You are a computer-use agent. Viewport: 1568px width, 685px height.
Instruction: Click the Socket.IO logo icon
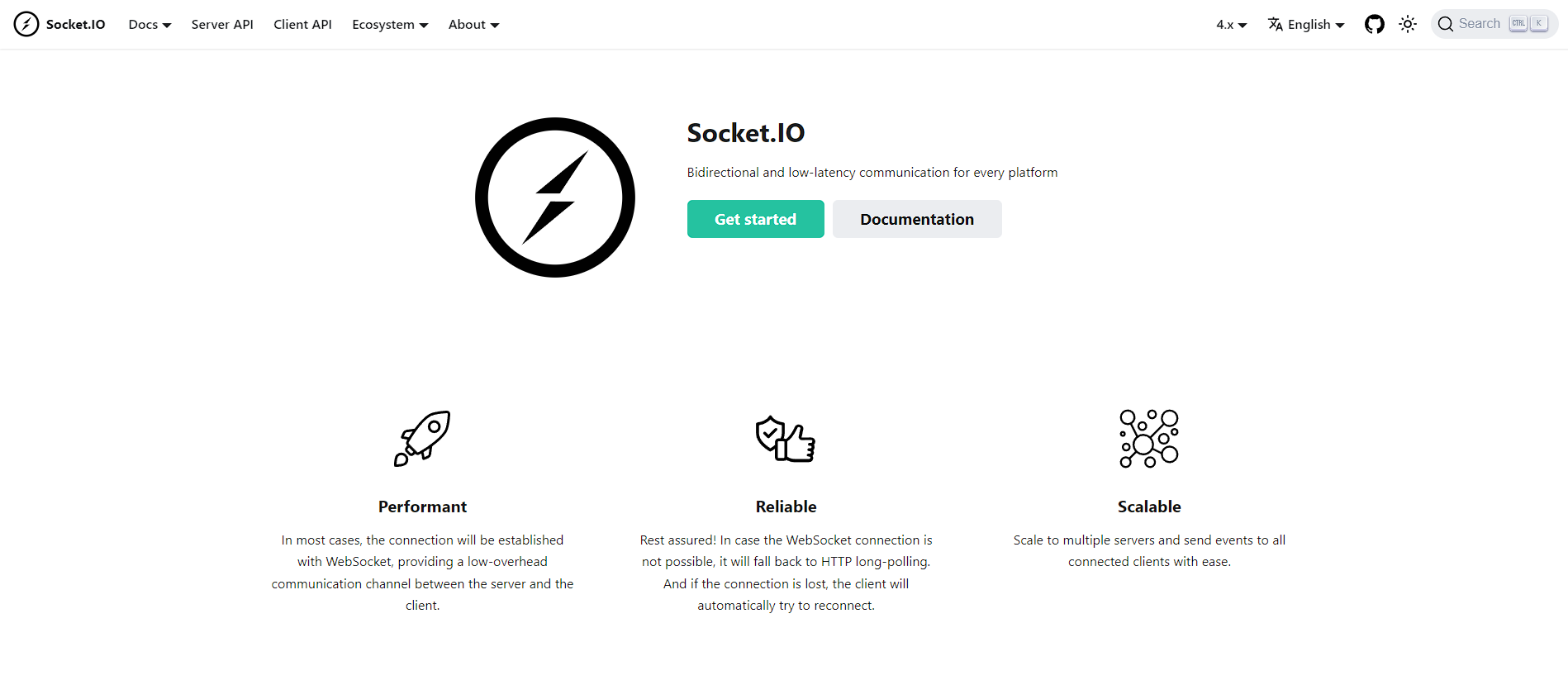coord(26,24)
